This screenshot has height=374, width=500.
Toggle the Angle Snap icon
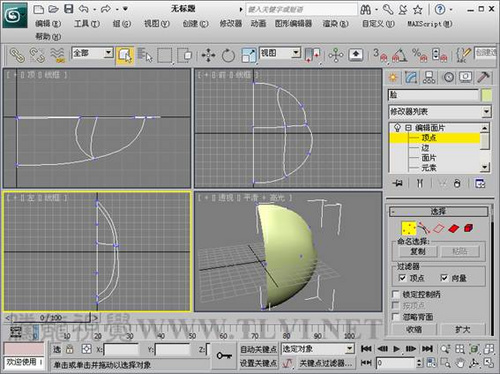(x=400, y=55)
